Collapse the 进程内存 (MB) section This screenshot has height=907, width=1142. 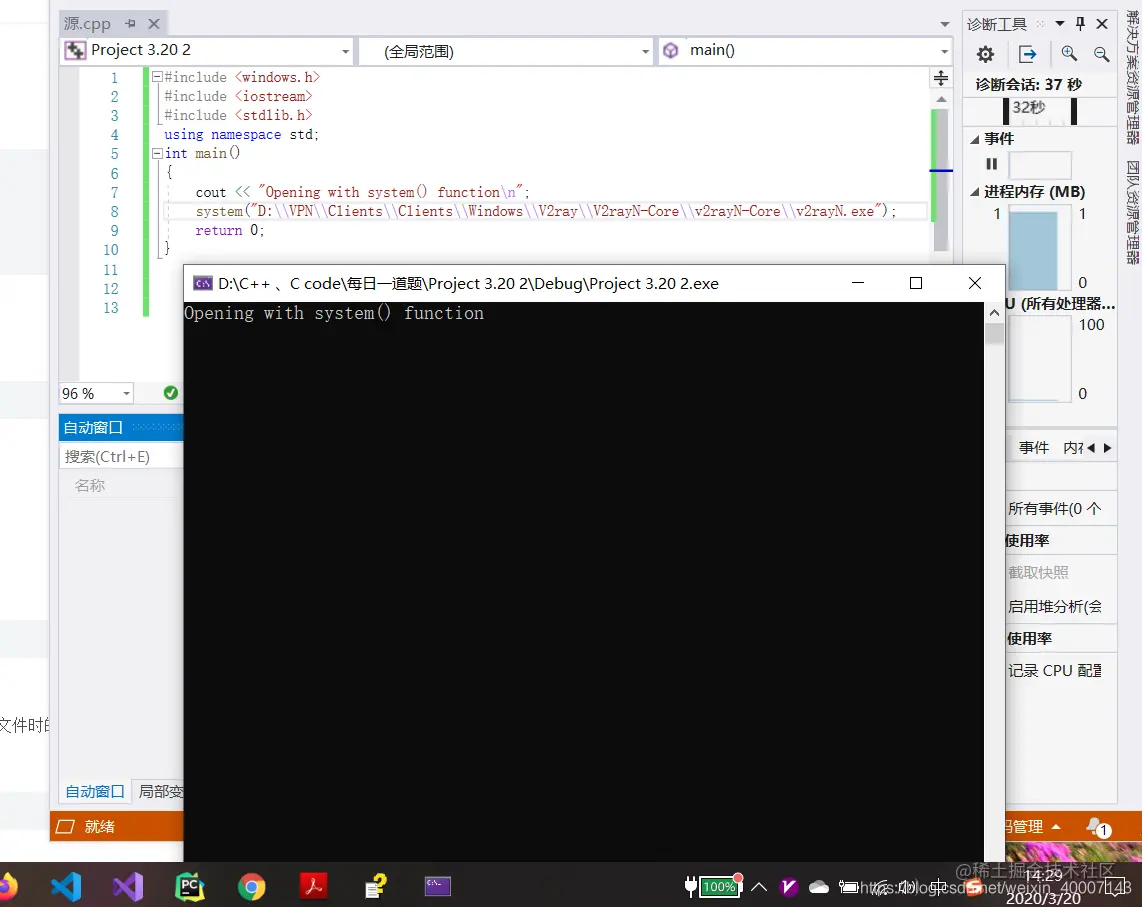pyautogui.click(x=974, y=192)
